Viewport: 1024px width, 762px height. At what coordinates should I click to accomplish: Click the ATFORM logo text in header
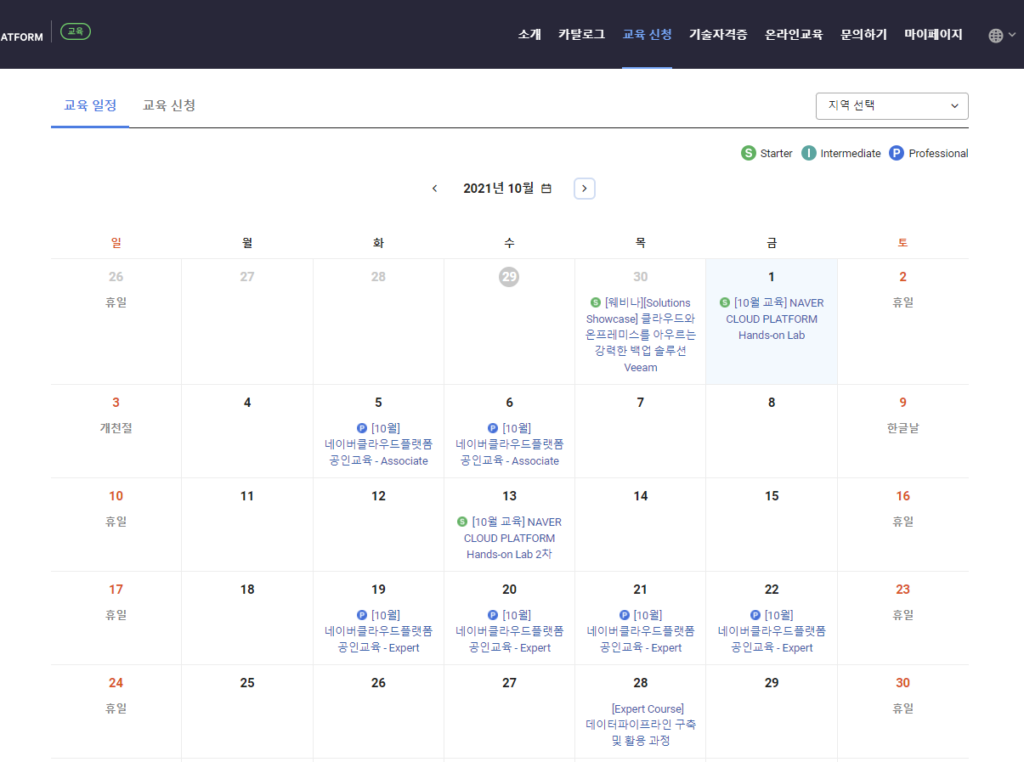(22, 37)
